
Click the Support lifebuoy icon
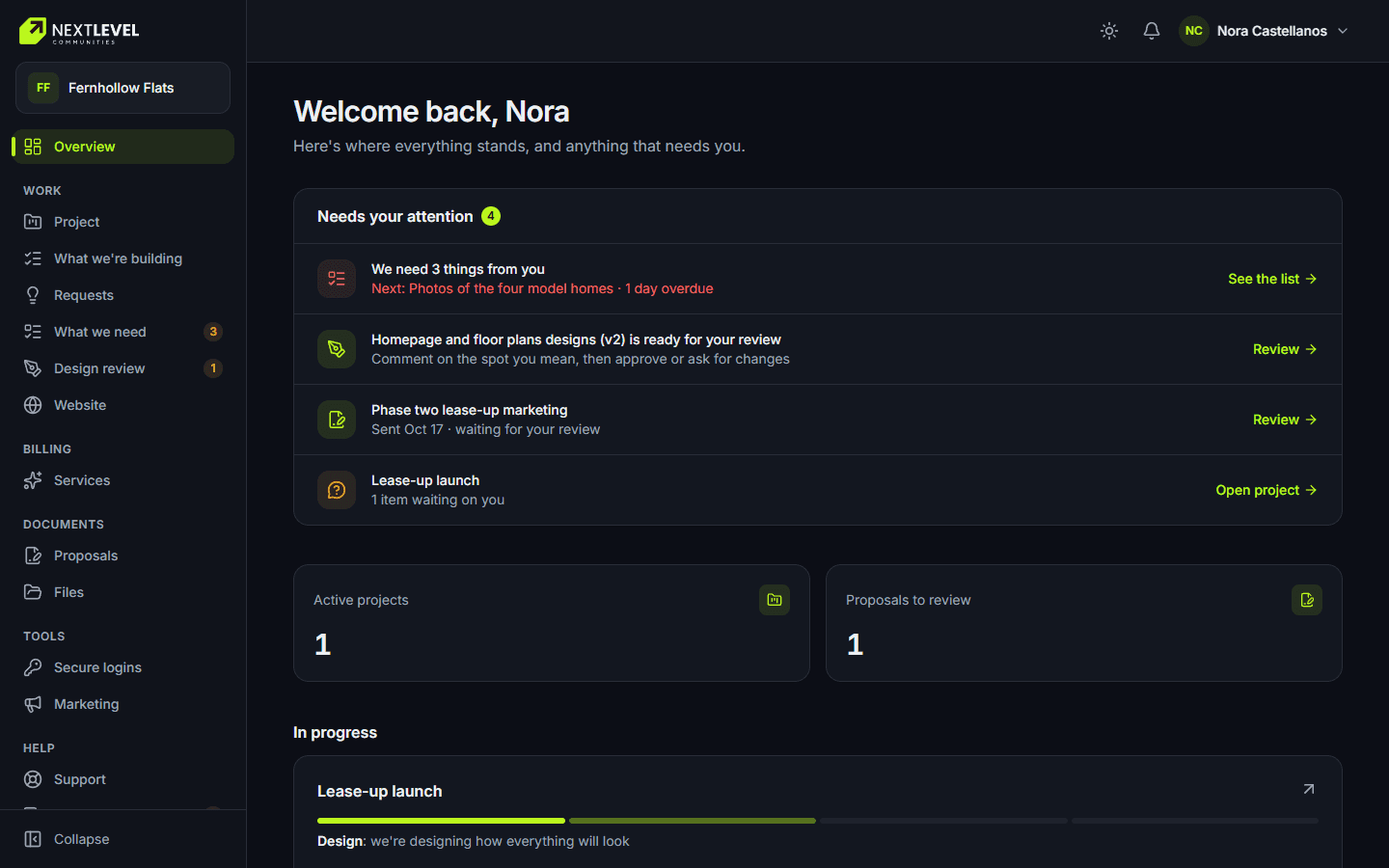click(x=33, y=779)
